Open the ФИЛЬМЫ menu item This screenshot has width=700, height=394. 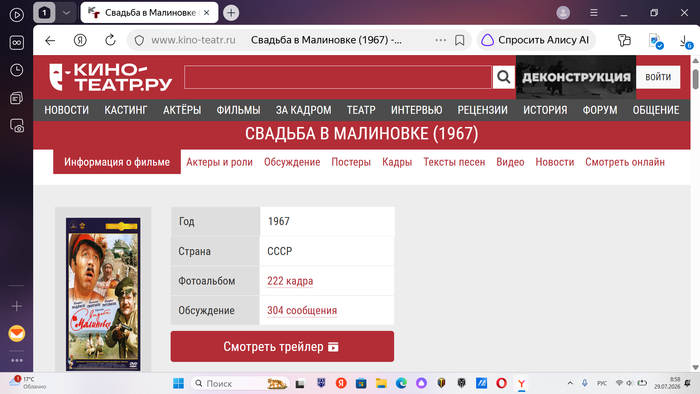coord(238,110)
